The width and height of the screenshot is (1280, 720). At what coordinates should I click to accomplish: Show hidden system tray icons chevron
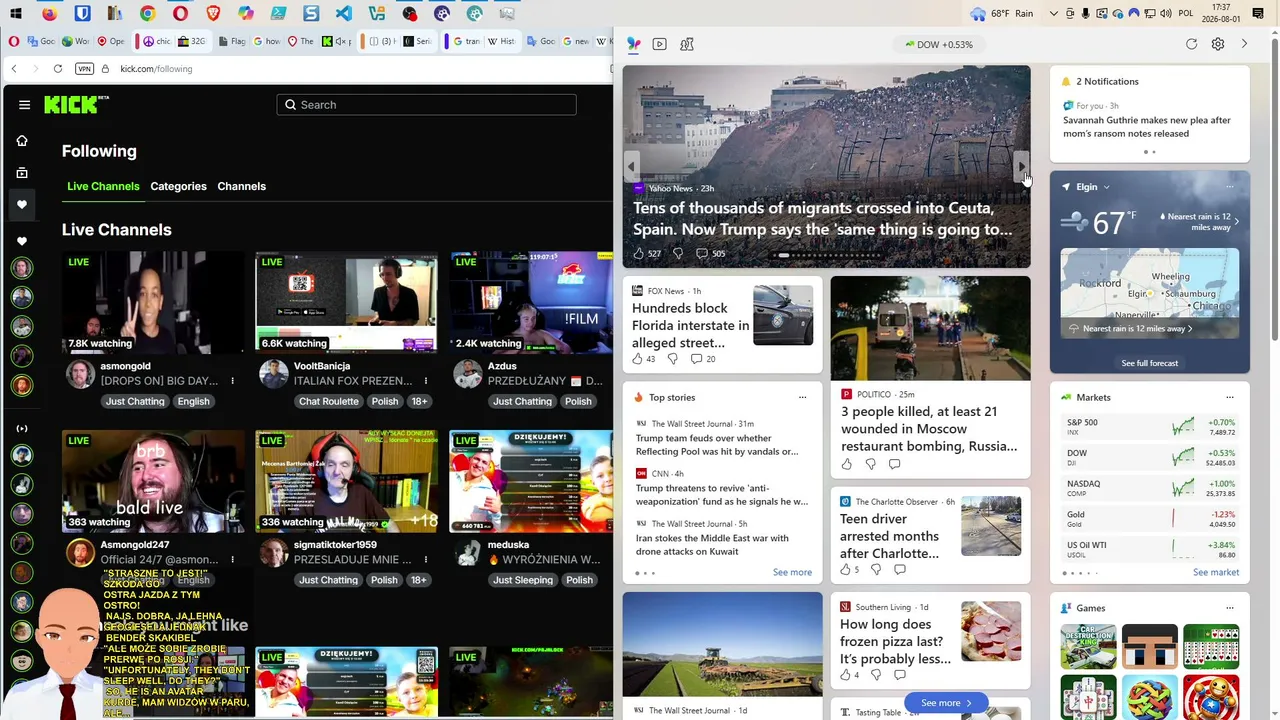(1054, 14)
